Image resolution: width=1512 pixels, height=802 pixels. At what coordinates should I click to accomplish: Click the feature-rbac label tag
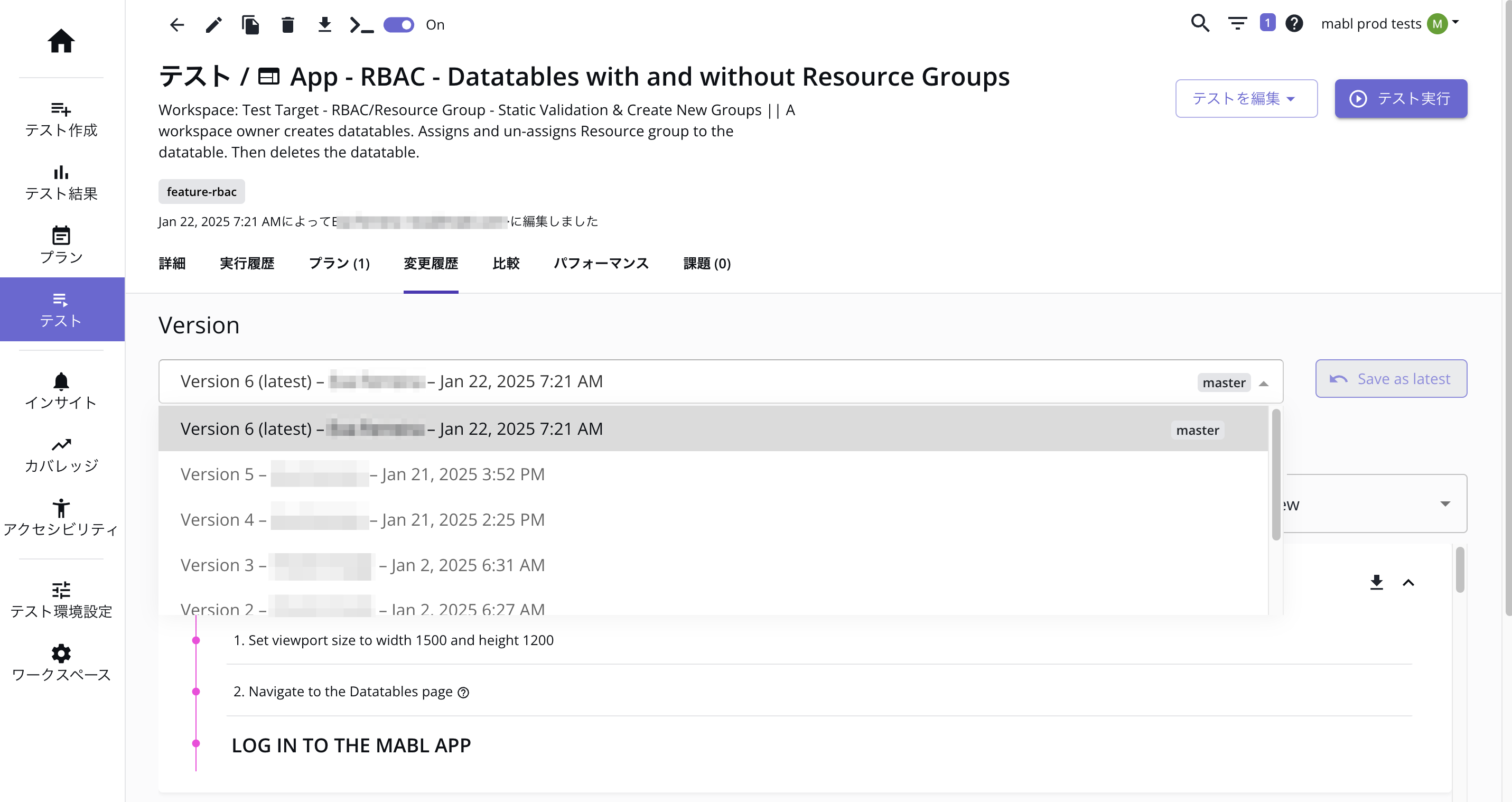[x=201, y=191]
